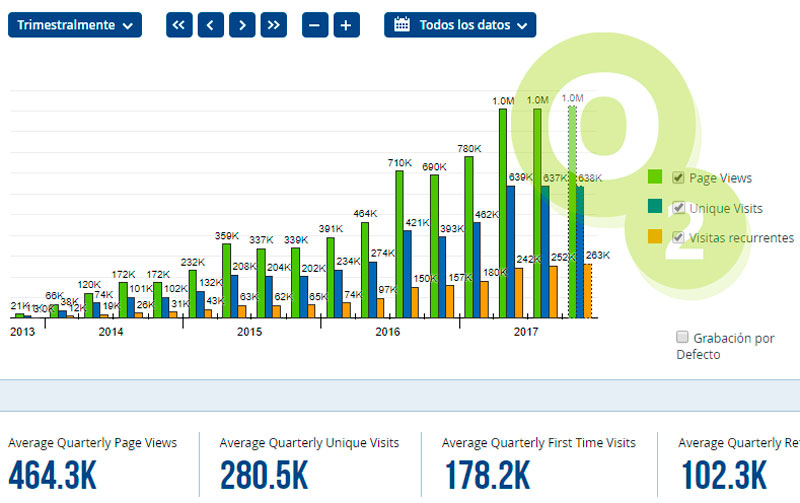Image resolution: width=800 pixels, height=503 pixels.
Task: Go to previous period arrow
Action: [x=210, y=25]
